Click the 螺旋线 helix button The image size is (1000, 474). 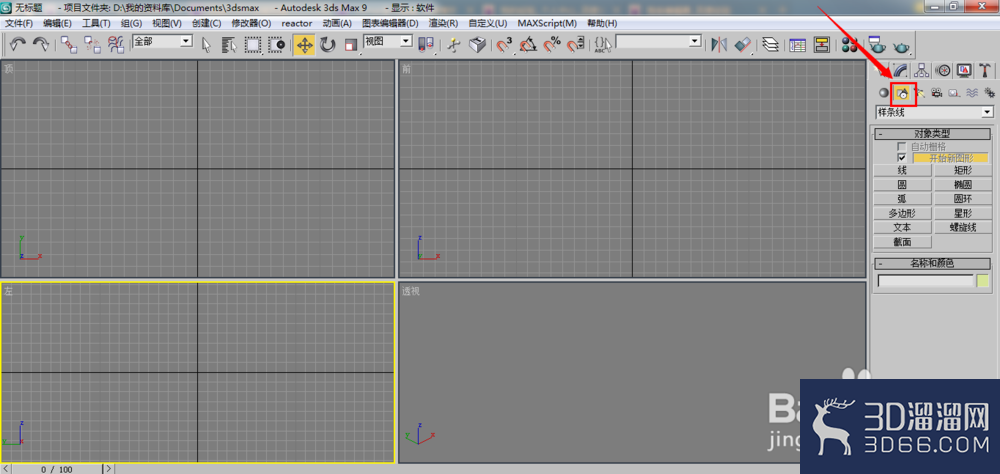click(x=962, y=227)
